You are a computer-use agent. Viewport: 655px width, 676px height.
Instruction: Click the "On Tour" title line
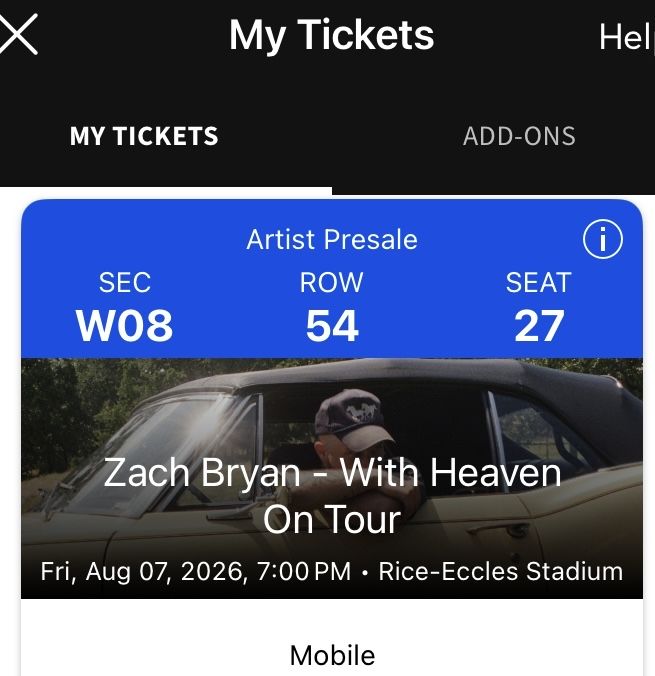(x=332, y=519)
